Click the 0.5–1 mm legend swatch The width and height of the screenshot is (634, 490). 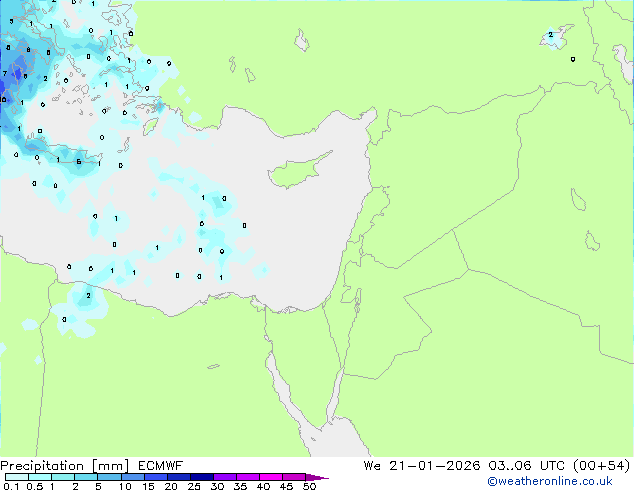40,477
